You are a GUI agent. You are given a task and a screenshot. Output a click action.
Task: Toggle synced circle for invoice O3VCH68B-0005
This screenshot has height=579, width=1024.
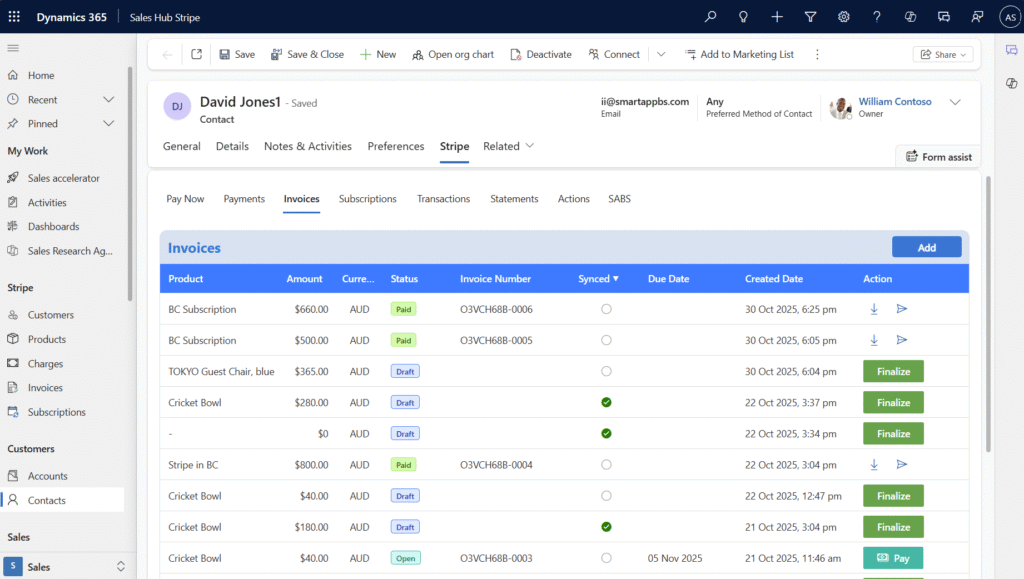pos(606,340)
